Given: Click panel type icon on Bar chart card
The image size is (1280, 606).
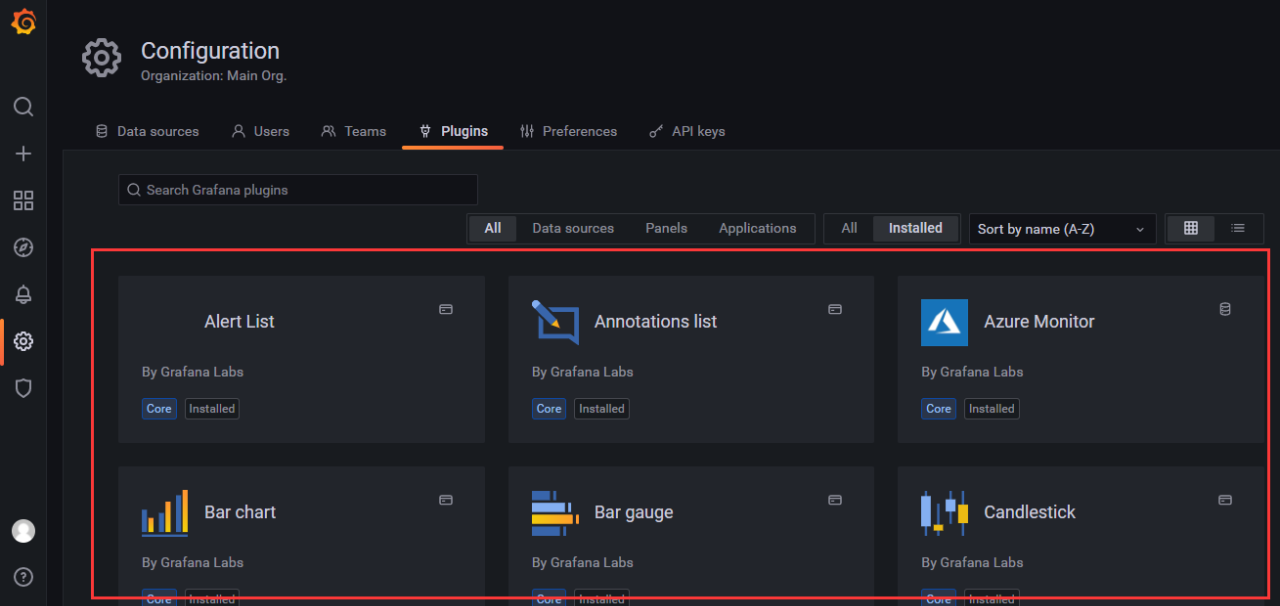Looking at the screenshot, I should [446, 500].
